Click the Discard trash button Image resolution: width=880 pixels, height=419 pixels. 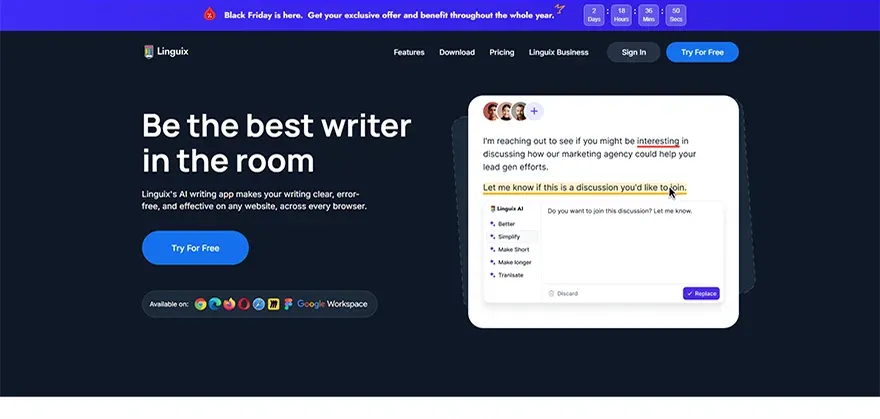tap(562, 293)
